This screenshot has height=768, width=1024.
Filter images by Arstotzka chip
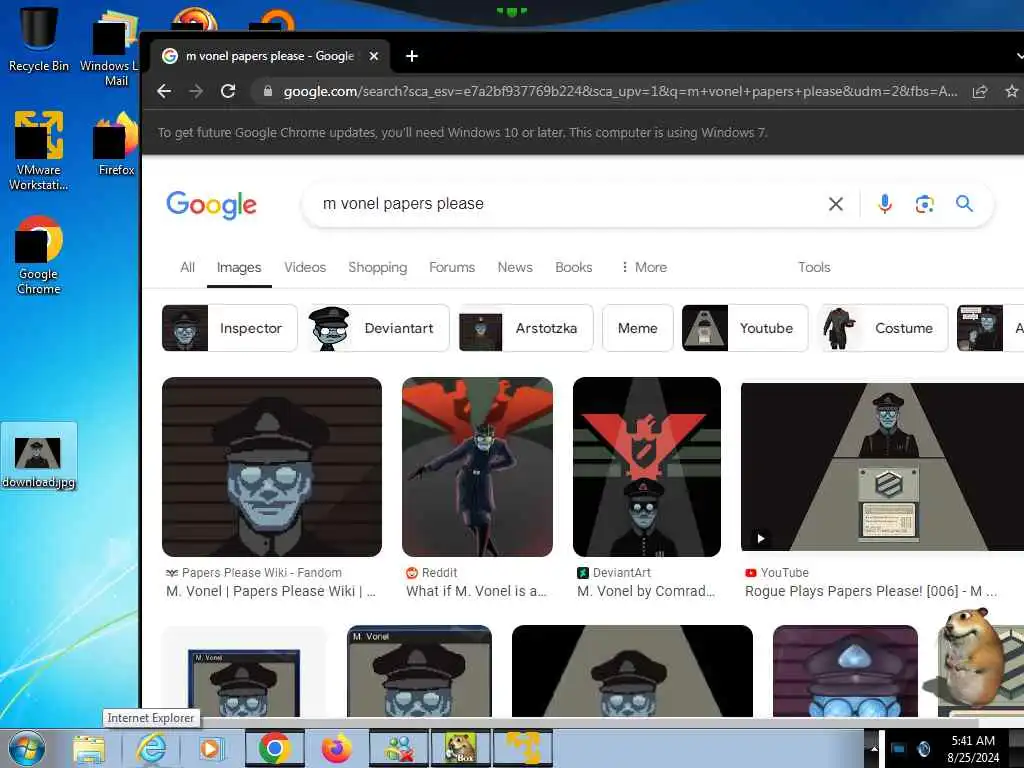pyautogui.click(x=526, y=328)
